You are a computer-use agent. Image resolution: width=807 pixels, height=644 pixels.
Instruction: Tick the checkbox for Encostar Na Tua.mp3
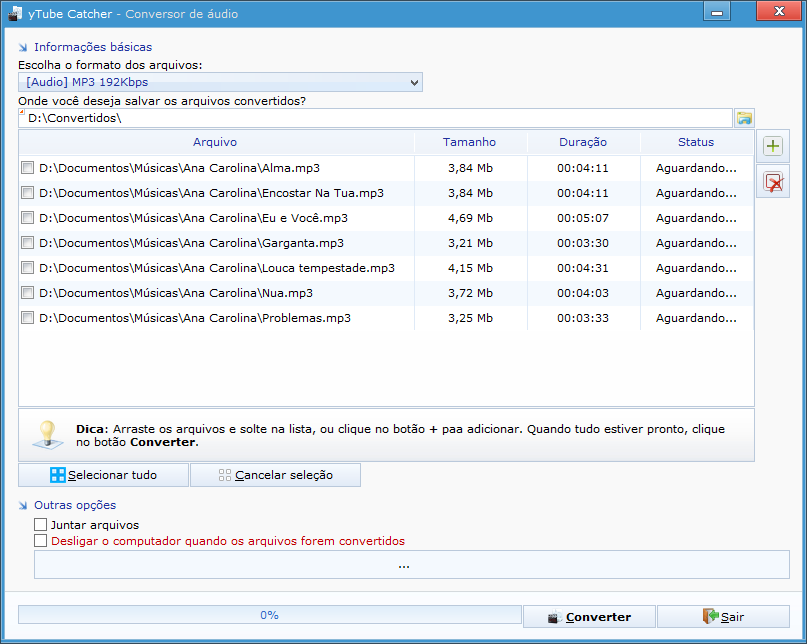coord(27,193)
